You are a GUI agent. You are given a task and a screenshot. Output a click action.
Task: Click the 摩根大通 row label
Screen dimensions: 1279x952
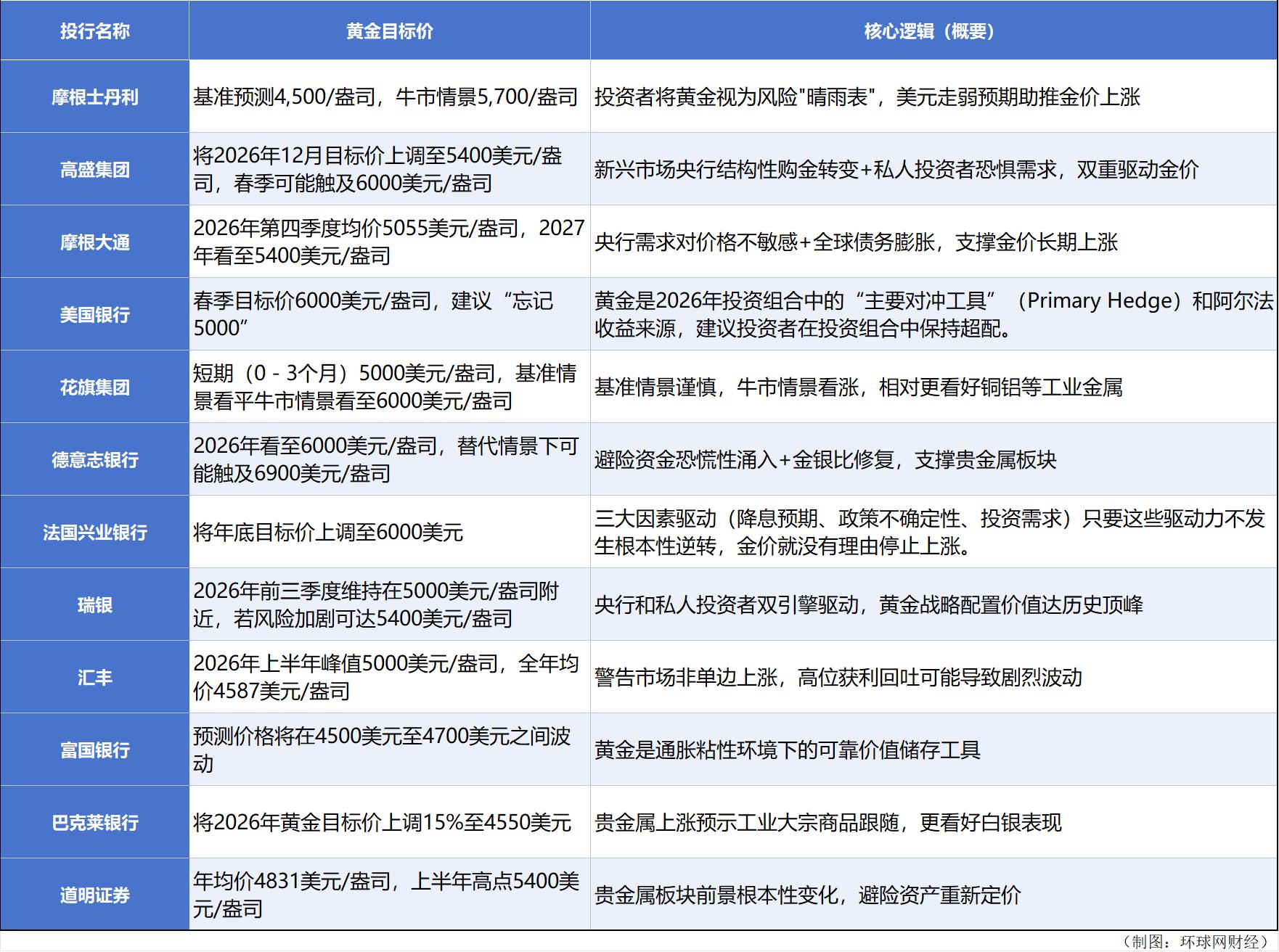[x=94, y=242]
